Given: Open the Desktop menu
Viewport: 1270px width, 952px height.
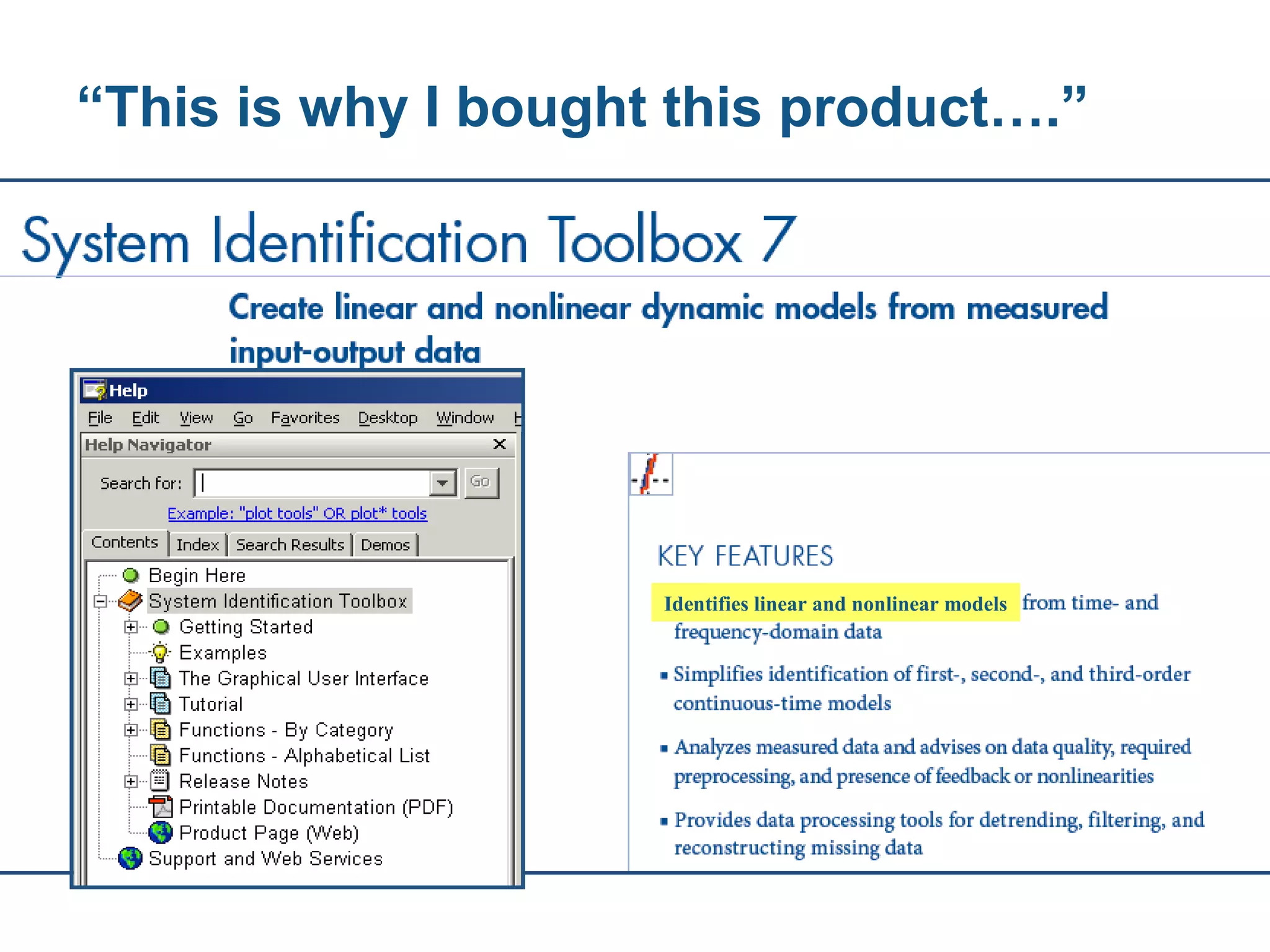Looking at the screenshot, I should [388, 418].
